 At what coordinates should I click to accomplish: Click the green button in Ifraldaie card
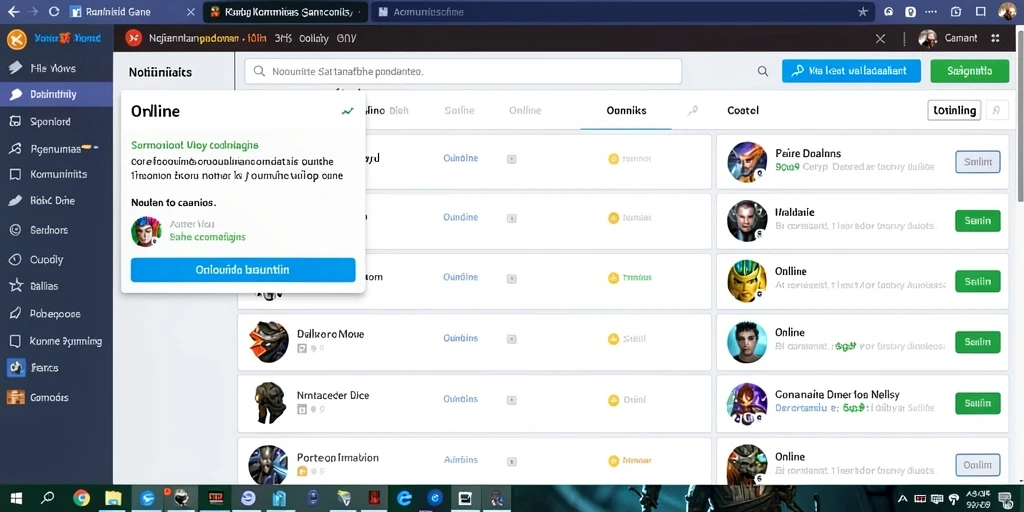[x=978, y=221]
